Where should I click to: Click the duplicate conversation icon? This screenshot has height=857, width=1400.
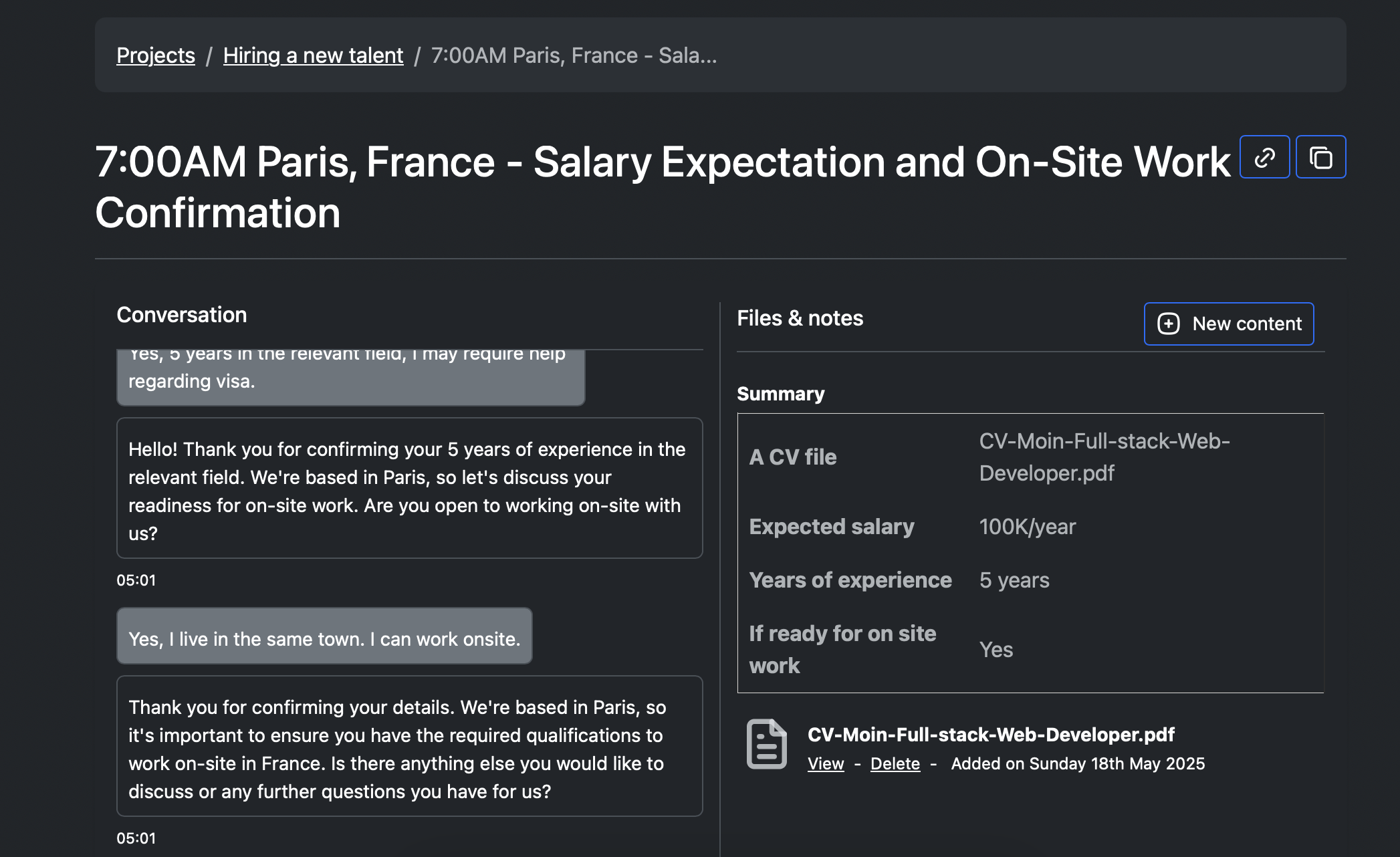1320,158
